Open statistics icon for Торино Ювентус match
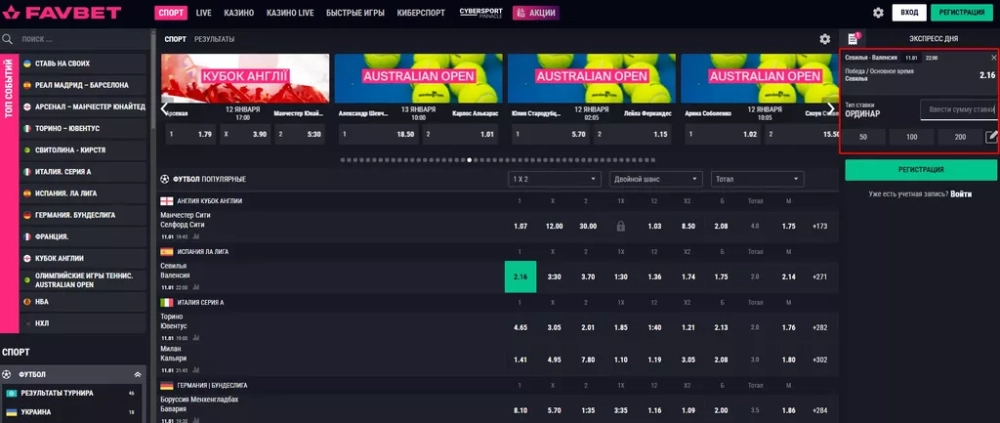The image size is (1000, 423). click(196, 338)
